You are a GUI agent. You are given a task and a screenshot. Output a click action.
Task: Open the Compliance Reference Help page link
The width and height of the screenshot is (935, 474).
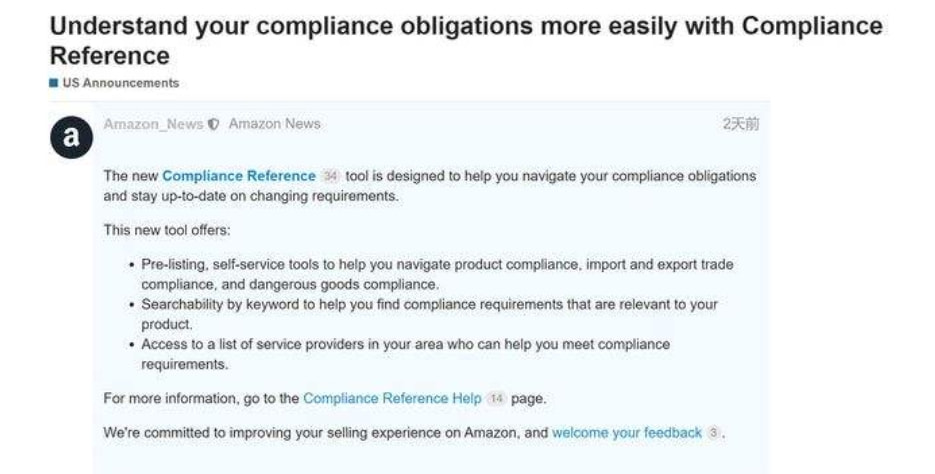[x=392, y=398]
